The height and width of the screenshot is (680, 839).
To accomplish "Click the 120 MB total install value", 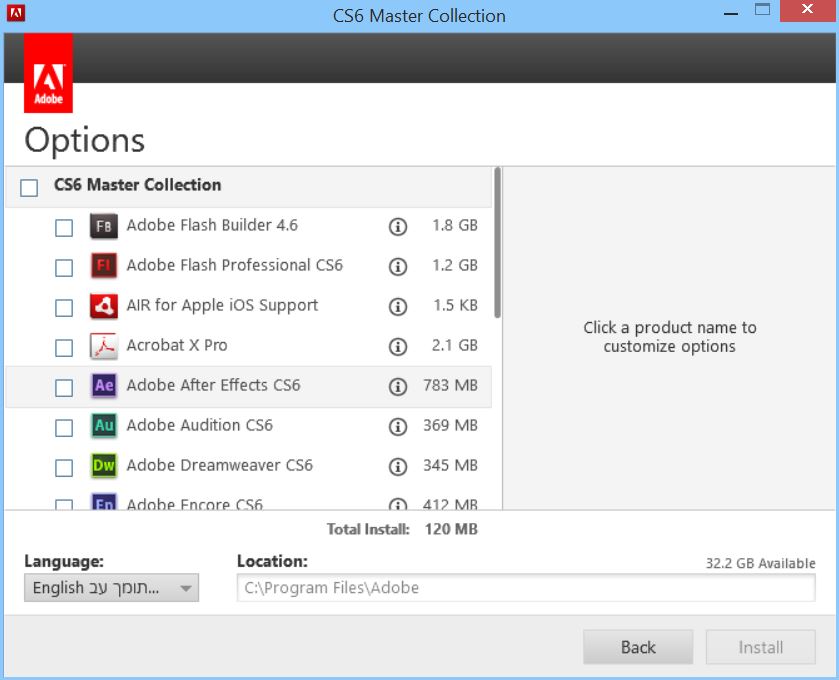I will 451,529.
